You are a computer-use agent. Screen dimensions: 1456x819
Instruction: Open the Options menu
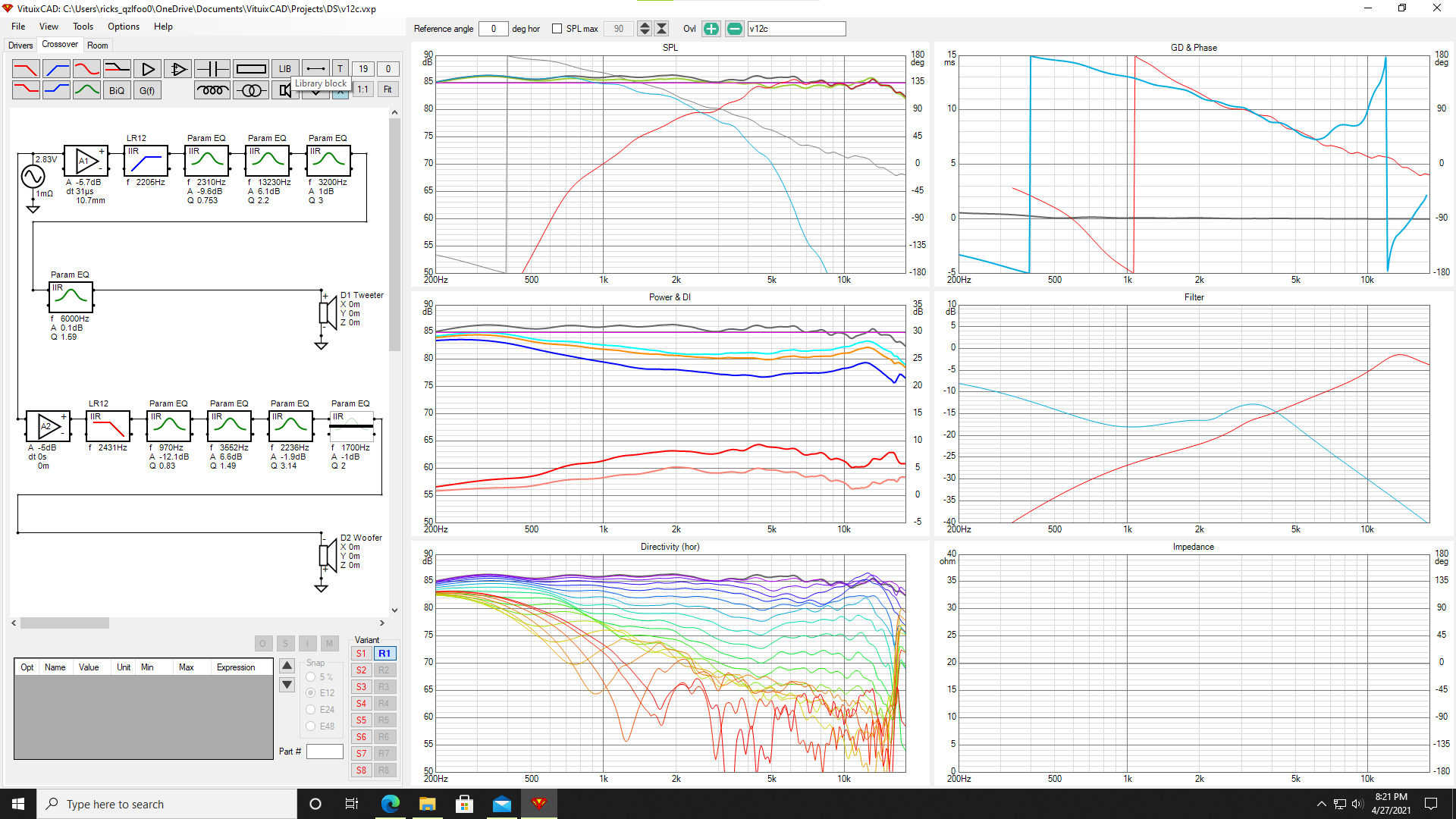[x=124, y=27]
